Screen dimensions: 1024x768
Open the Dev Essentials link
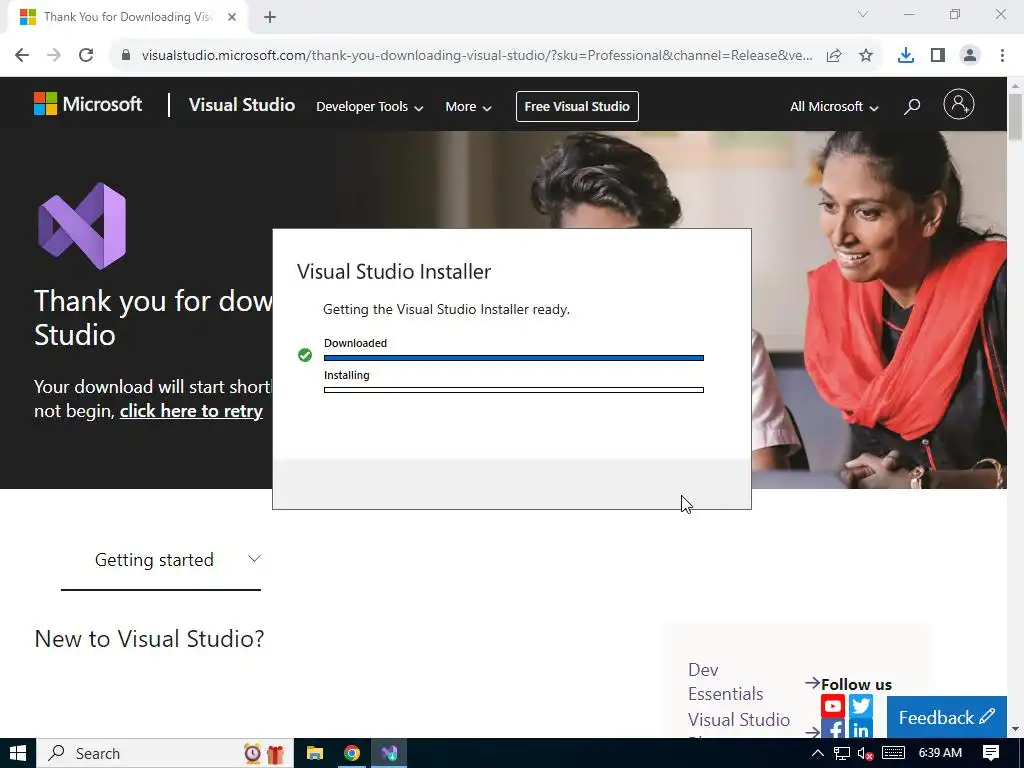tap(726, 681)
